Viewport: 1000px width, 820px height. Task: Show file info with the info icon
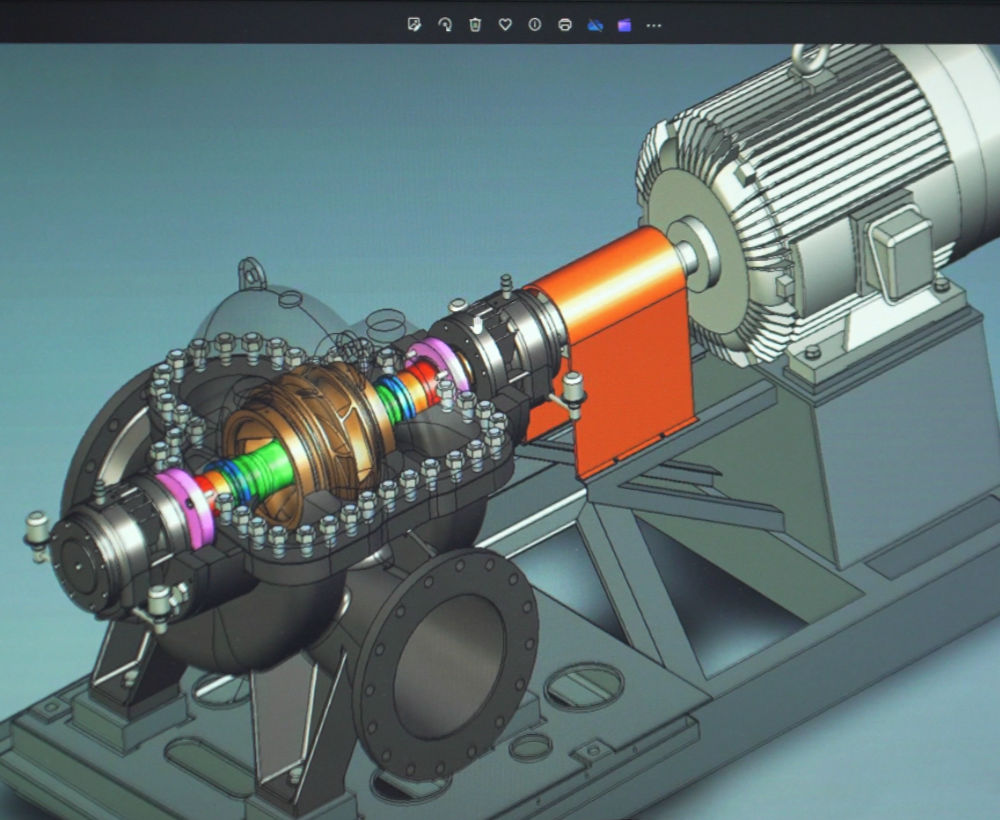coord(535,25)
